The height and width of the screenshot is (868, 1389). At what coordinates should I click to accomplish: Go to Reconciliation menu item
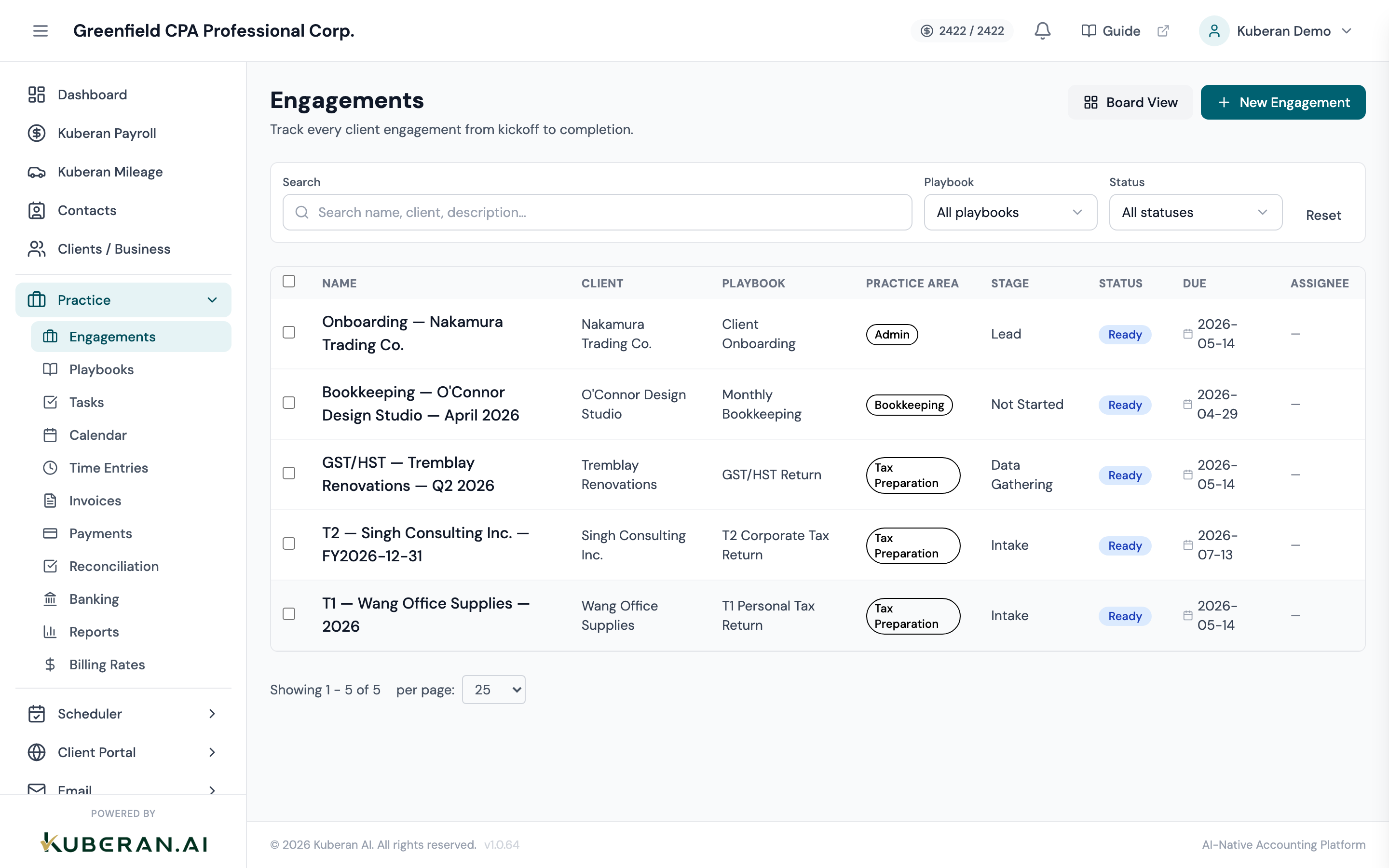pyautogui.click(x=131, y=566)
